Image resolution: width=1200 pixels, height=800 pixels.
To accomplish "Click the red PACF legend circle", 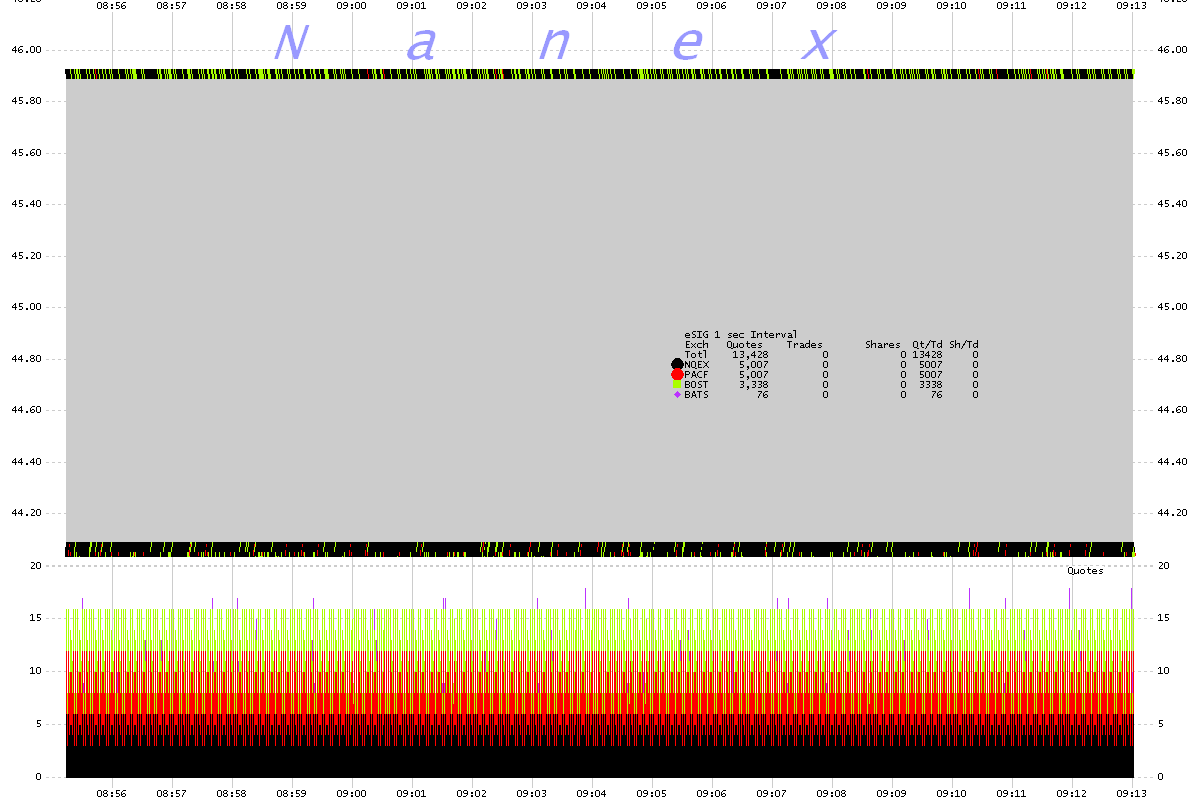I will tap(677, 374).
